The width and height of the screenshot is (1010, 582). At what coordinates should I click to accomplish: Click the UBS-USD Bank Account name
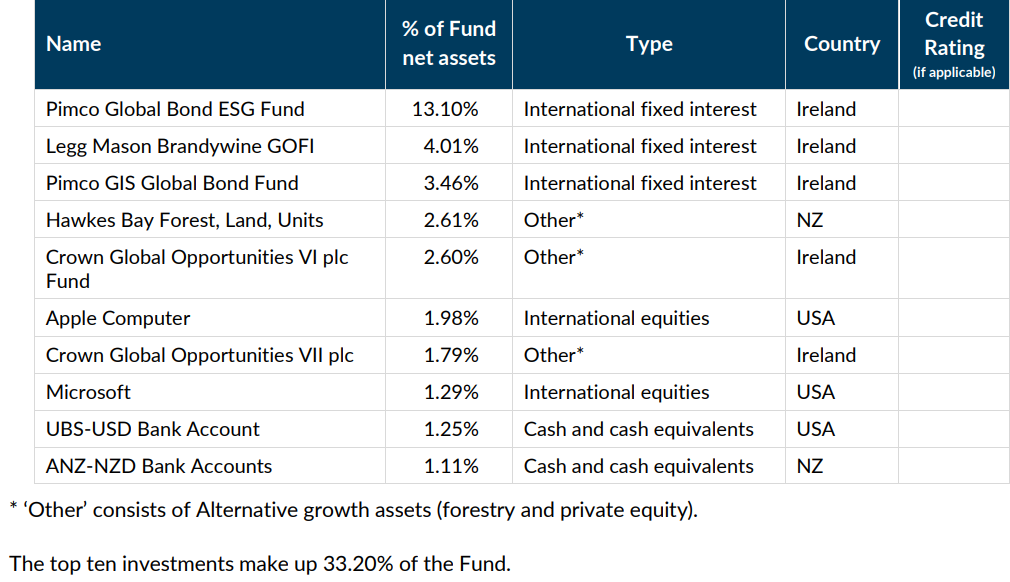coord(153,429)
